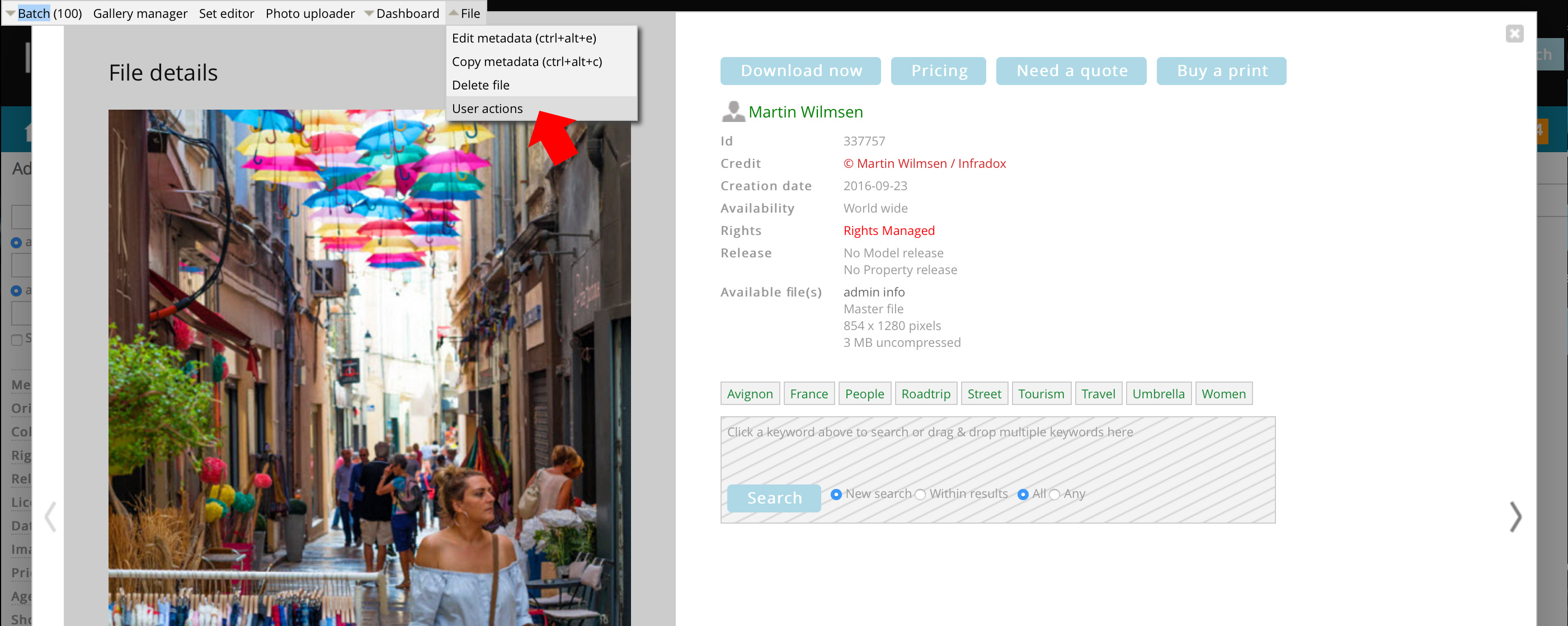Click the photographer user avatar icon
1568x626 pixels.
coord(733,111)
